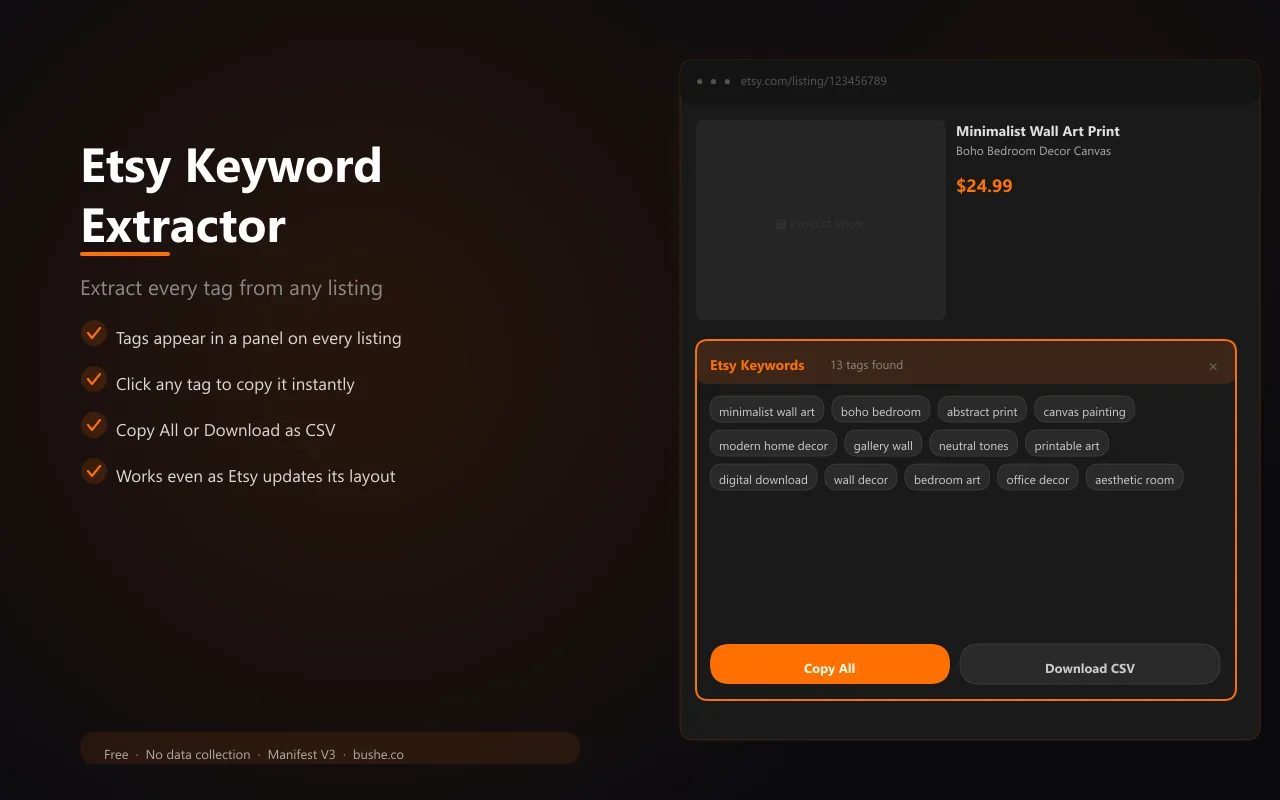
Task: Open the Product Photo placeholder thumbnail
Action: (x=821, y=220)
